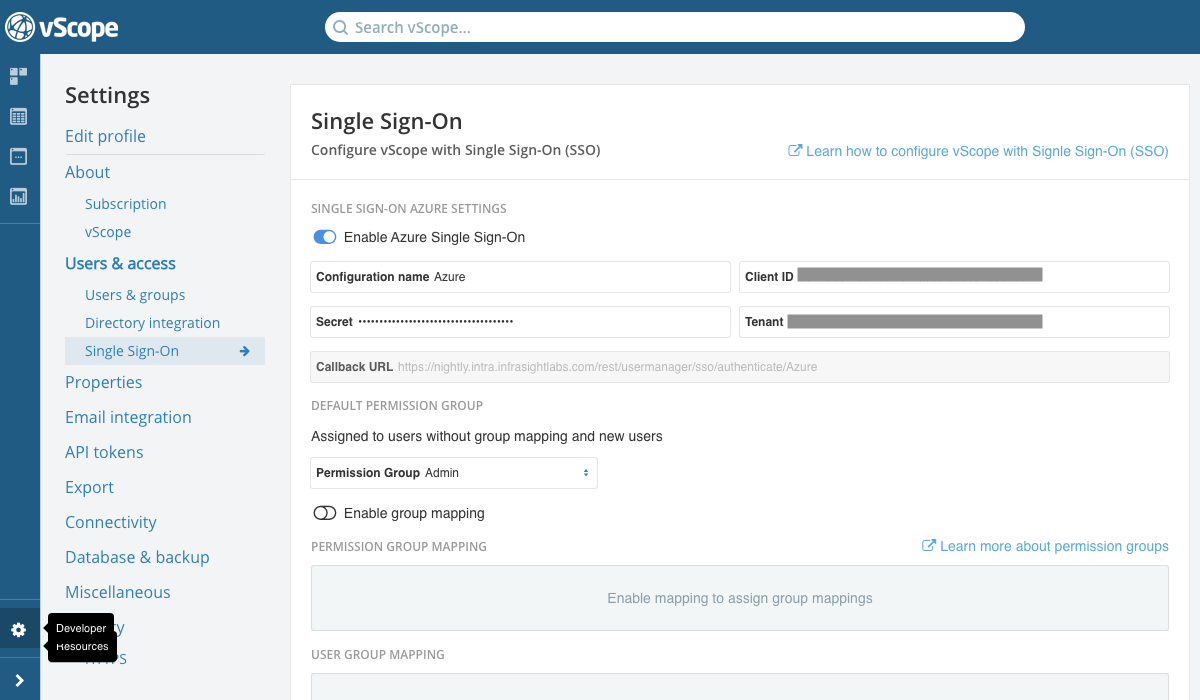Click the Single Sign-On page heading

386,121
